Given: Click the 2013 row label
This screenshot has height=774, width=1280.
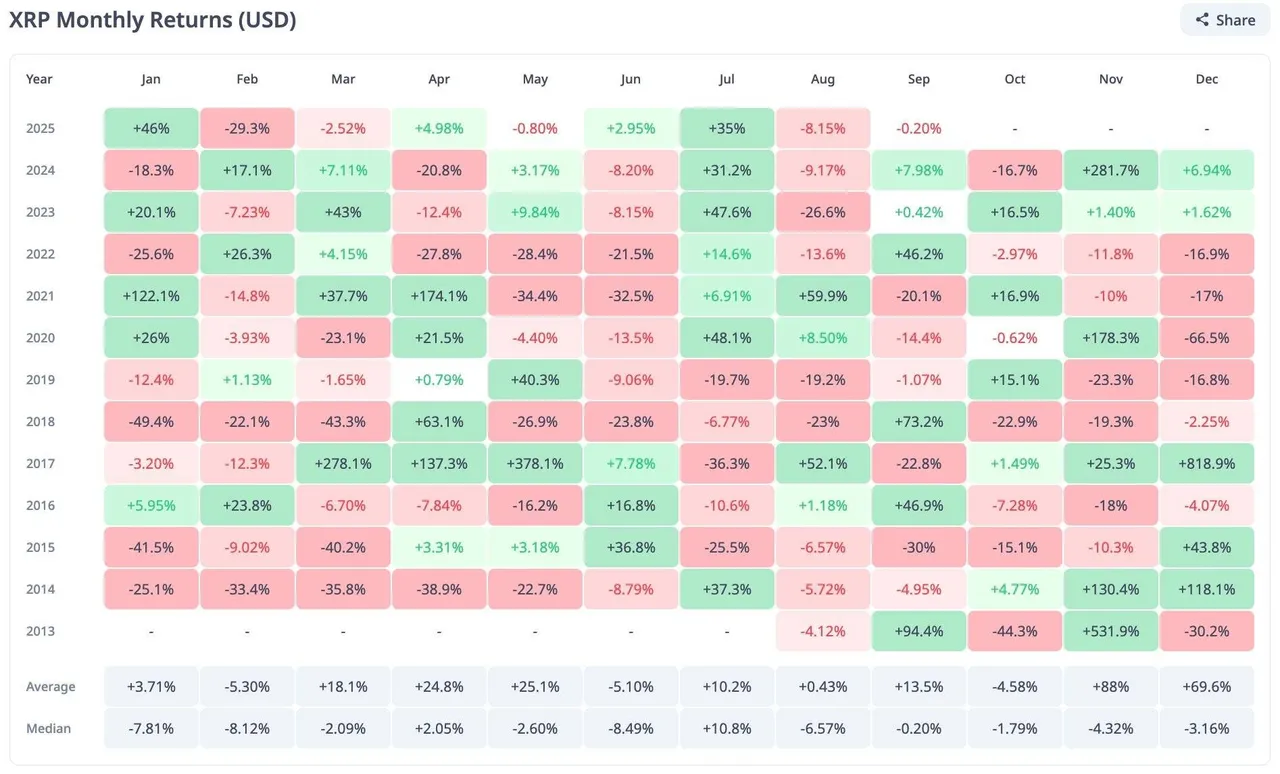Looking at the screenshot, I should click(x=40, y=631).
